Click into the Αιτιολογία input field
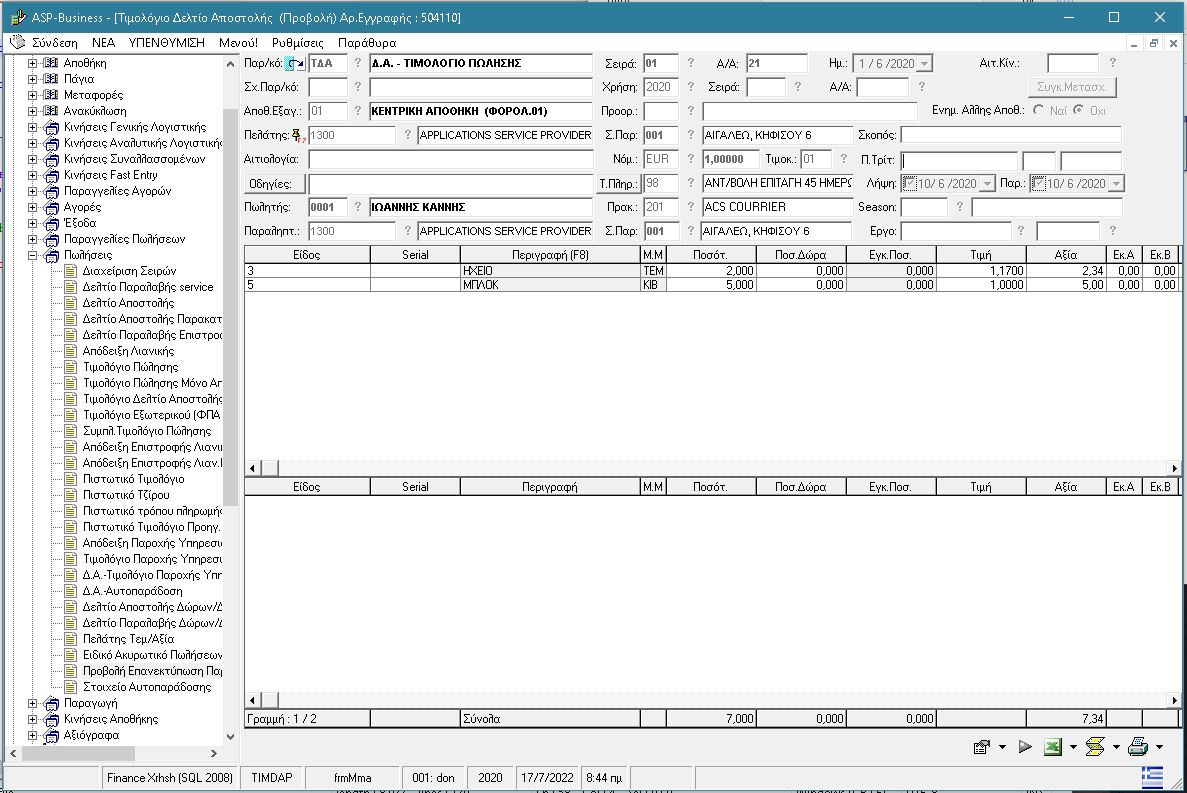This screenshot has height=793, width=1187. [450, 159]
